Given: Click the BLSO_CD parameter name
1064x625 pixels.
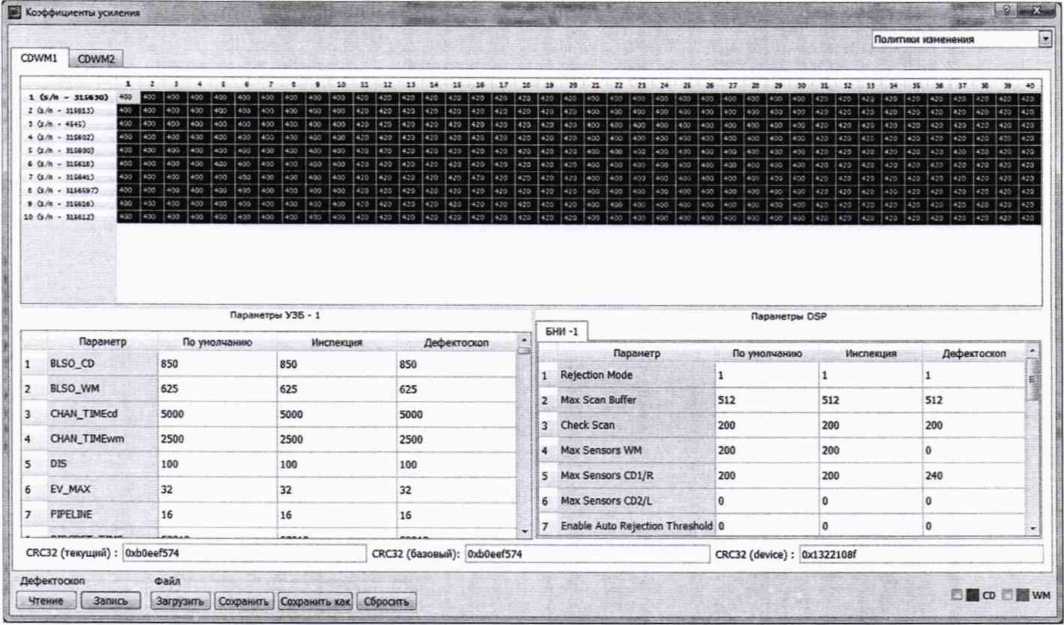Looking at the screenshot, I should 102,364.
